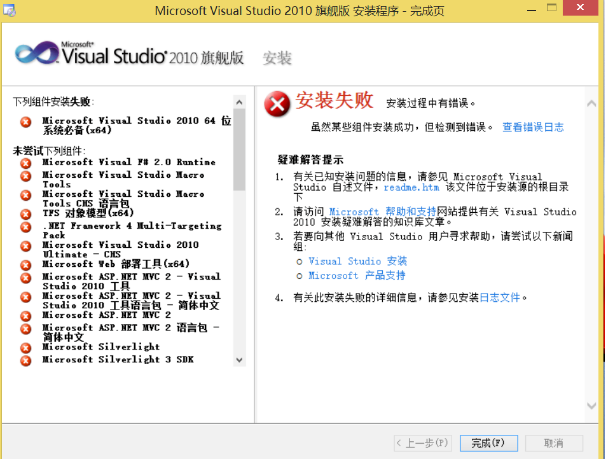Select 'Microsoft Web 部署工具(x64)' entry text
Viewport: 605px width, 459px height.
[116, 264]
